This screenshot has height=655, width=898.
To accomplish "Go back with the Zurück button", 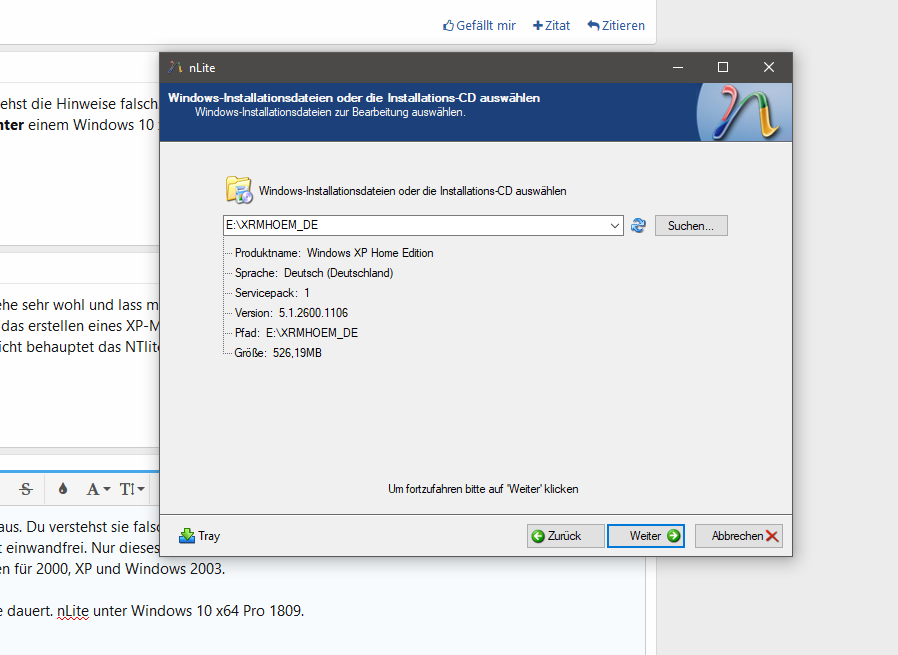I will (x=565, y=536).
